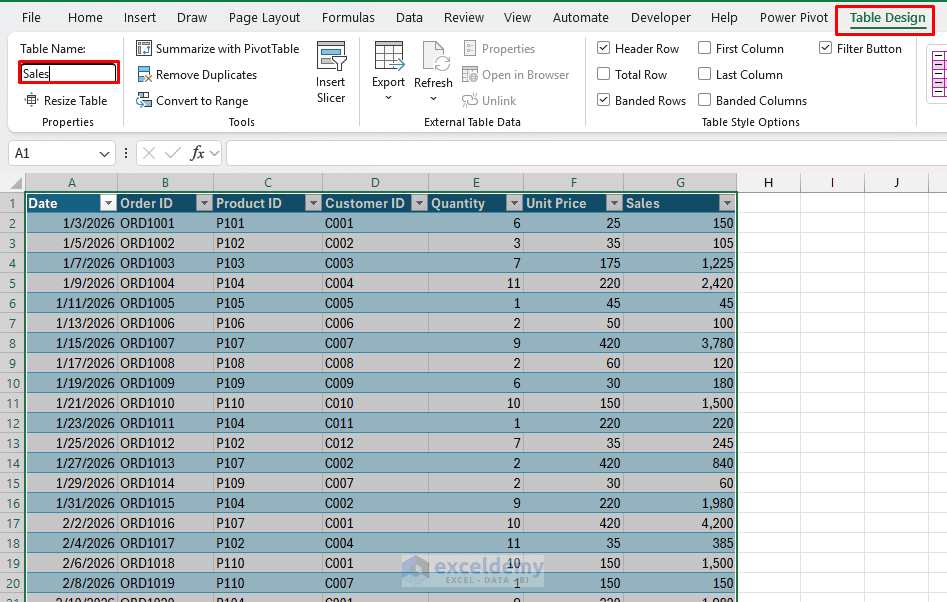
Task: Select row 10 header
Action: (x=13, y=383)
